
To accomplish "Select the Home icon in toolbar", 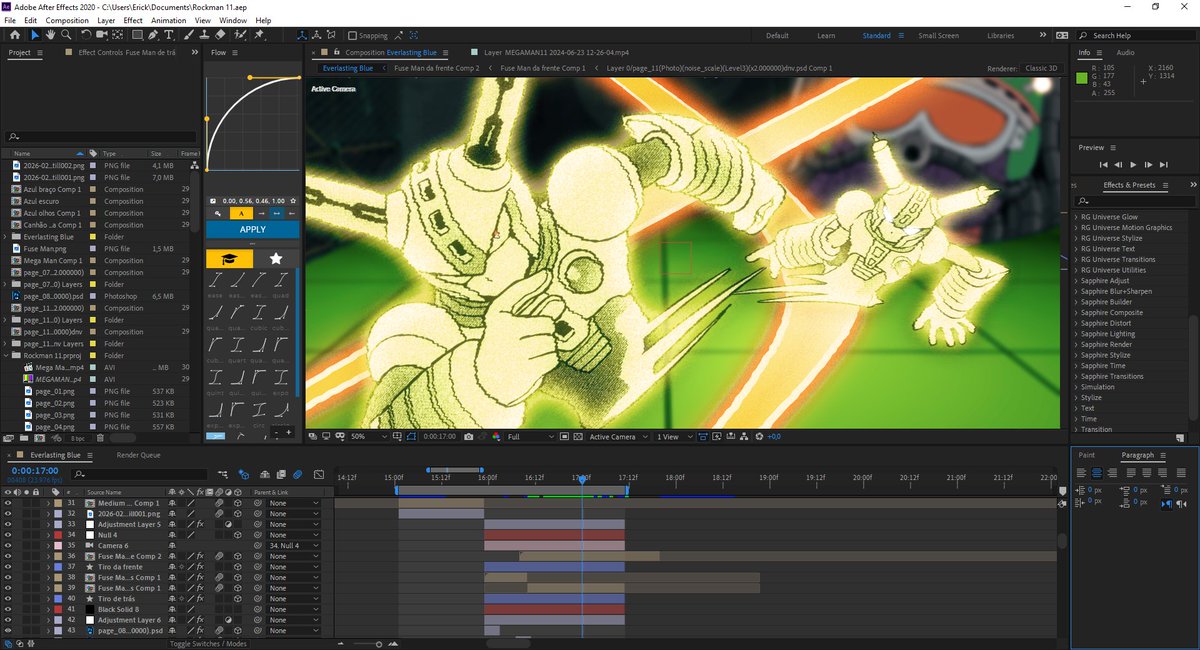I will point(15,35).
